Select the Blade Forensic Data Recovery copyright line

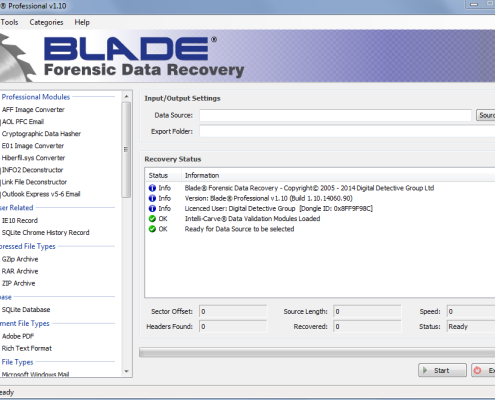[x=309, y=188]
